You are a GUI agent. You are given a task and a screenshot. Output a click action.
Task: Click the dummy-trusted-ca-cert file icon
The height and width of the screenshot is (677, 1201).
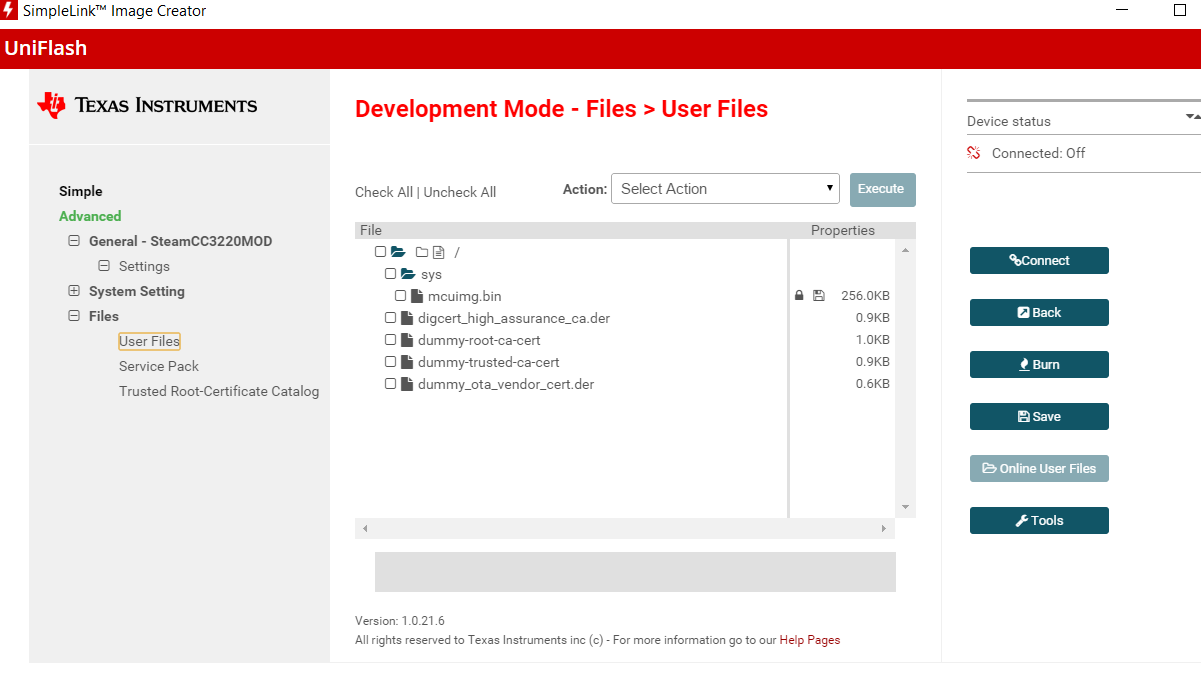(406, 362)
